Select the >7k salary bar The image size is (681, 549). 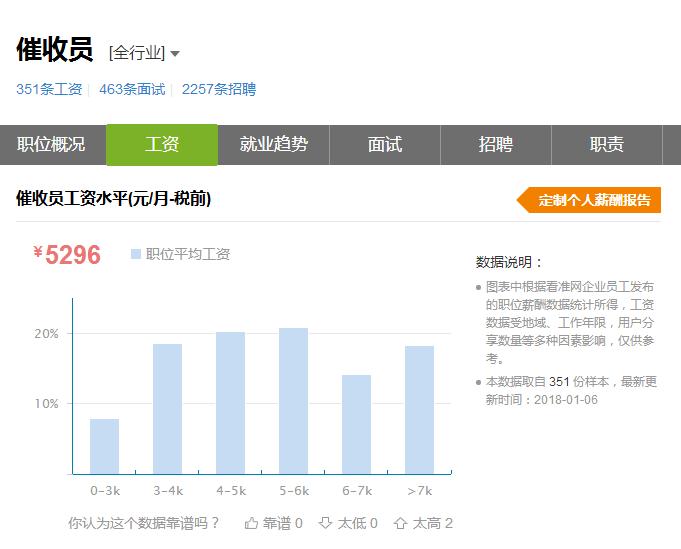click(x=420, y=410)
